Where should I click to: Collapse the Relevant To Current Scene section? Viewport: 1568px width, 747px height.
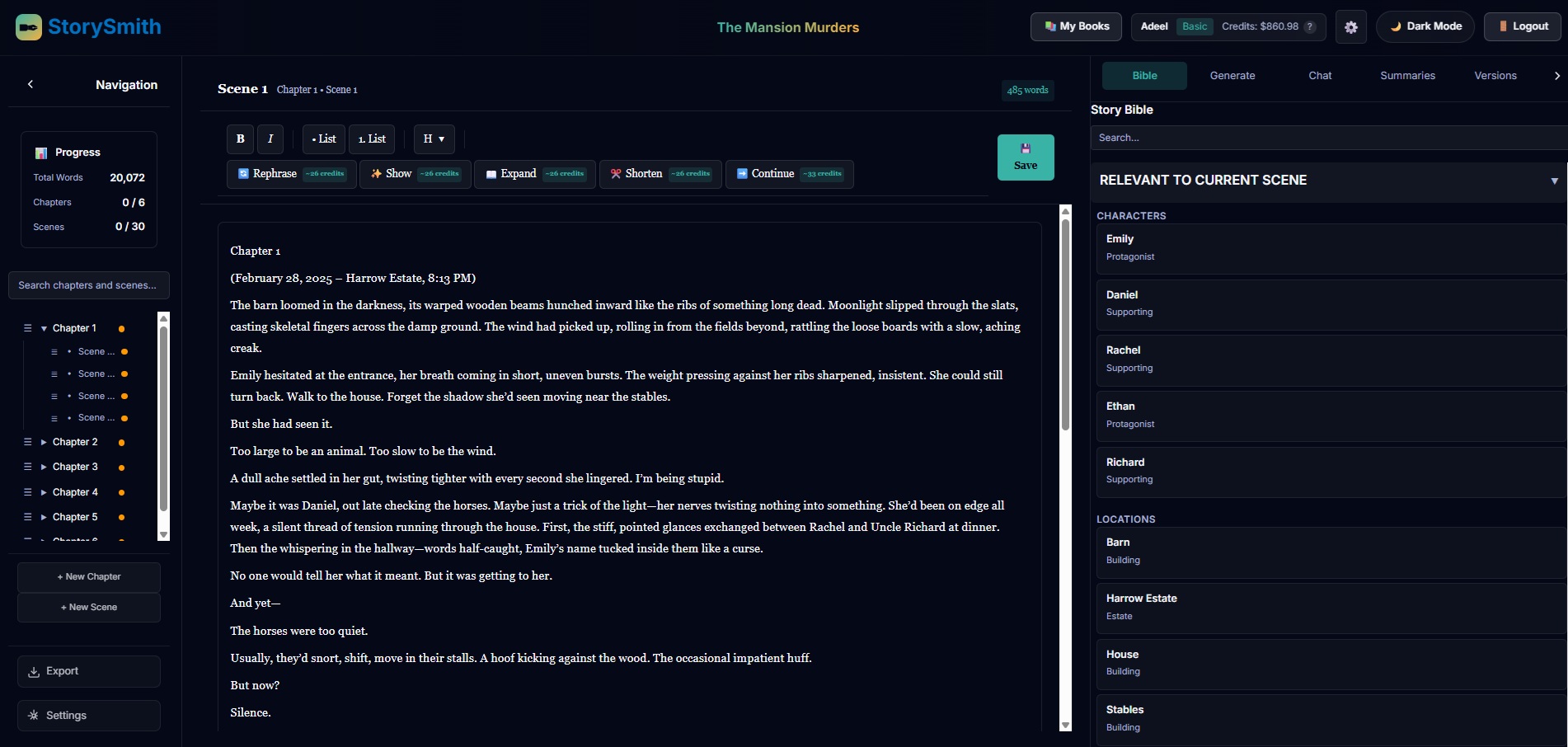click(1555, 181)
